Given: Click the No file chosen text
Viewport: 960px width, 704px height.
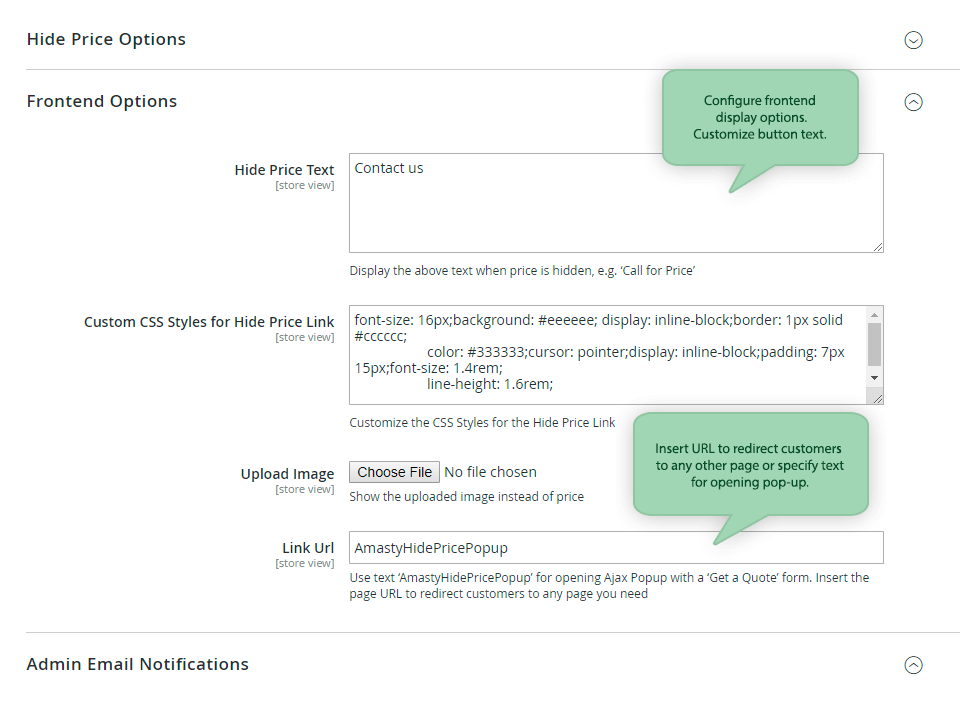Looking at the screenshot, I should [x=490, y=472].
